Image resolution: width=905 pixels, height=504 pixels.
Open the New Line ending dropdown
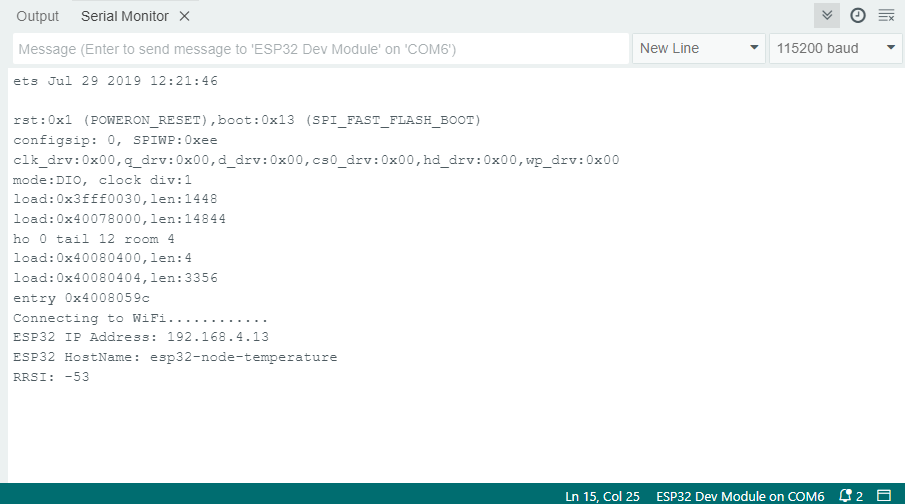(698, 49)
